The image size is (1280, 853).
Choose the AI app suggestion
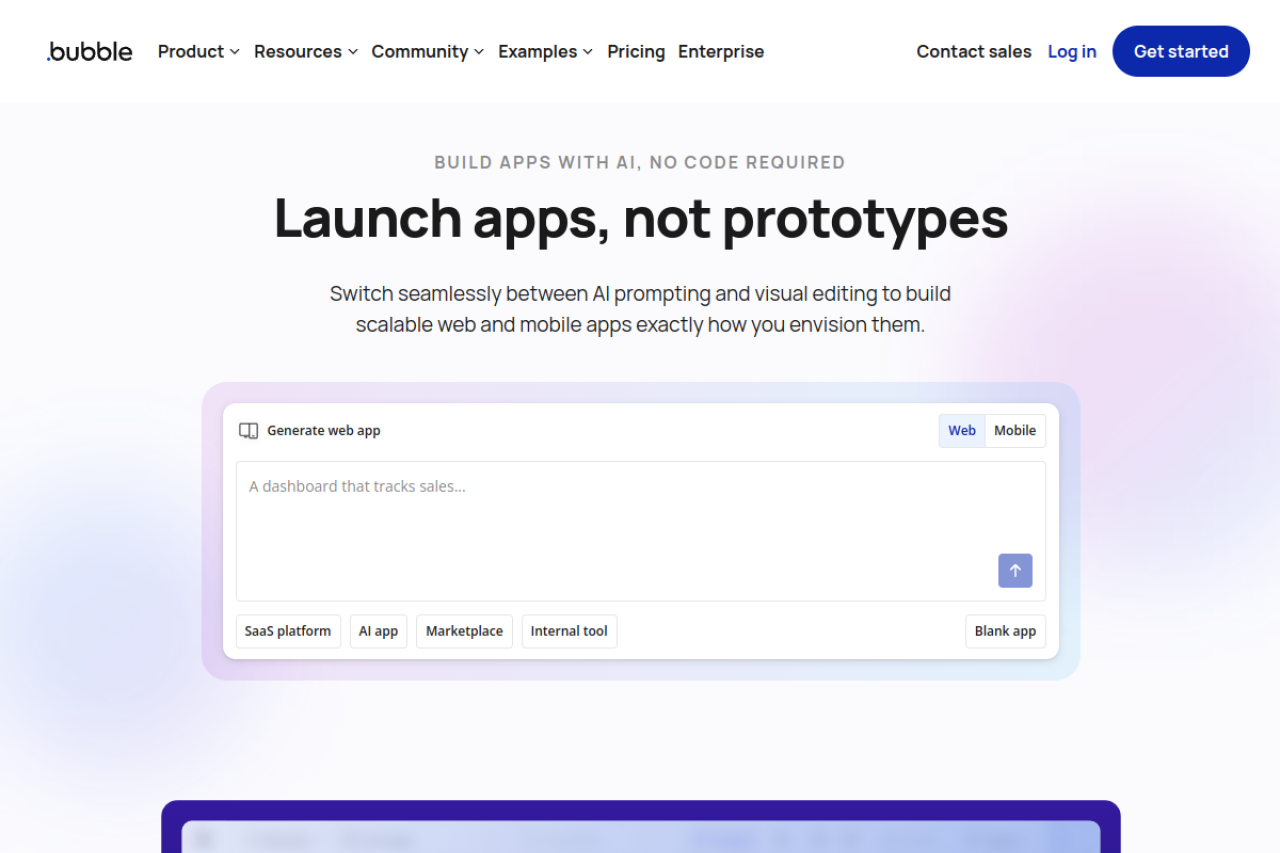click(378, 631)
